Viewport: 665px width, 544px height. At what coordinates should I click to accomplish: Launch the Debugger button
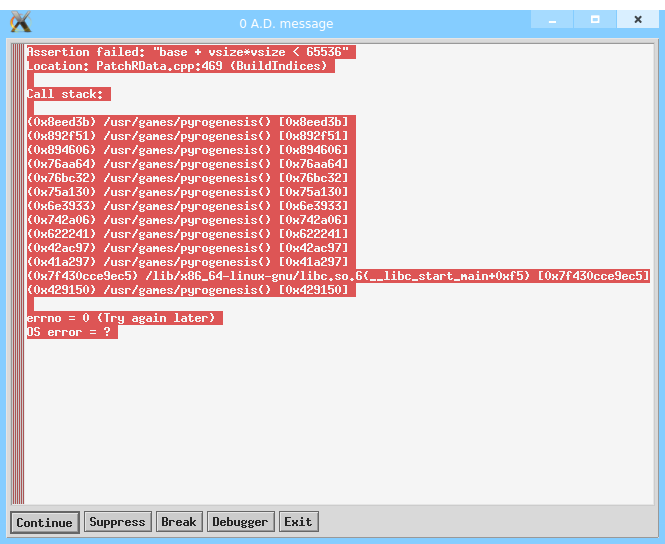240,522
